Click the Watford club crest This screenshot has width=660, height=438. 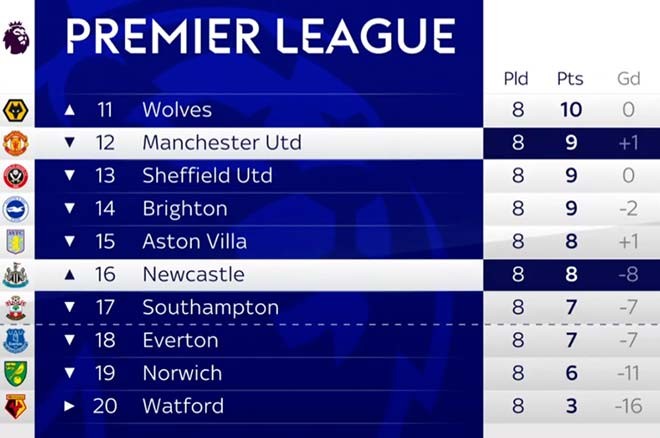(16, 407)
